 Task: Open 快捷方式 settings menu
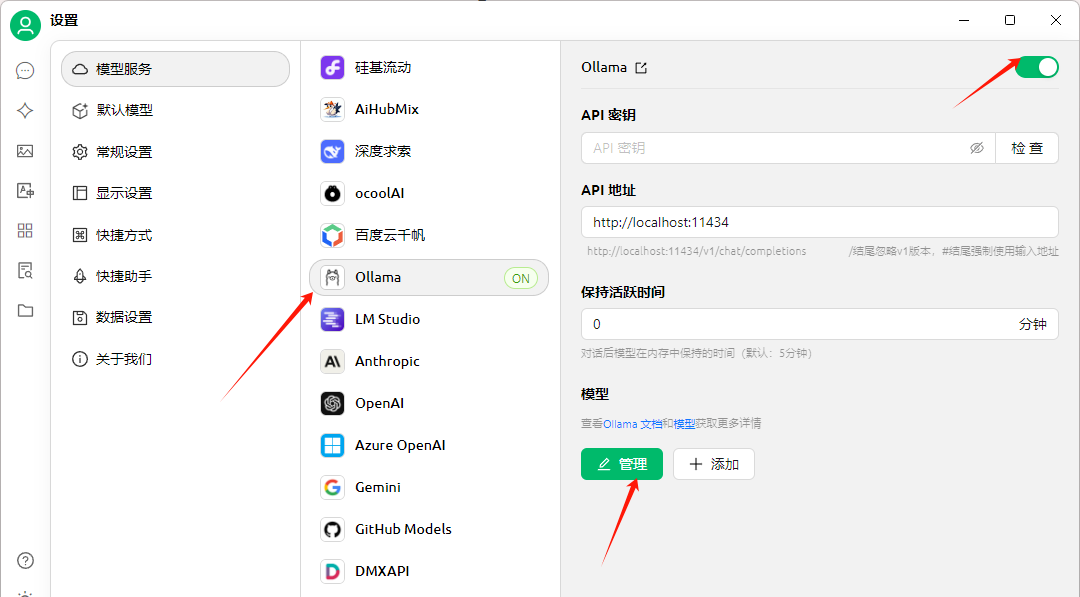pyautogui.click(x=176, y=235)
